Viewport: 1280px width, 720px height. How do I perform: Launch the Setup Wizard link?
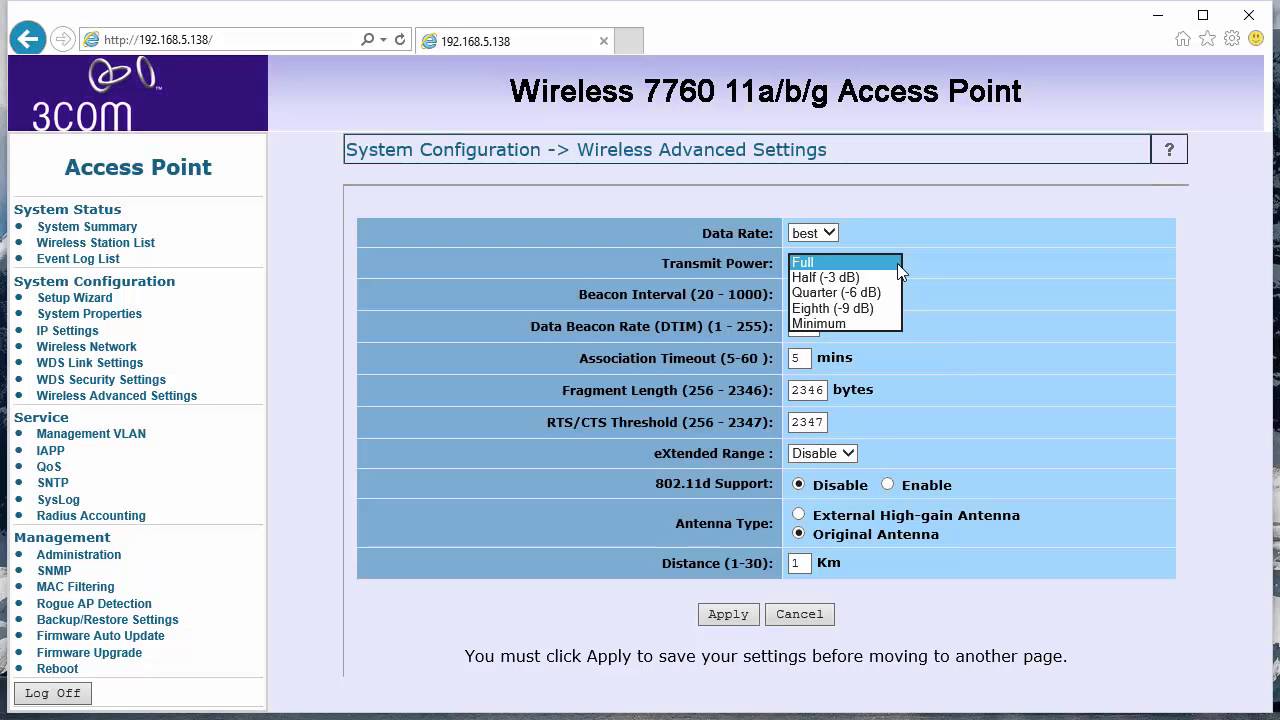tap(75, 298)
